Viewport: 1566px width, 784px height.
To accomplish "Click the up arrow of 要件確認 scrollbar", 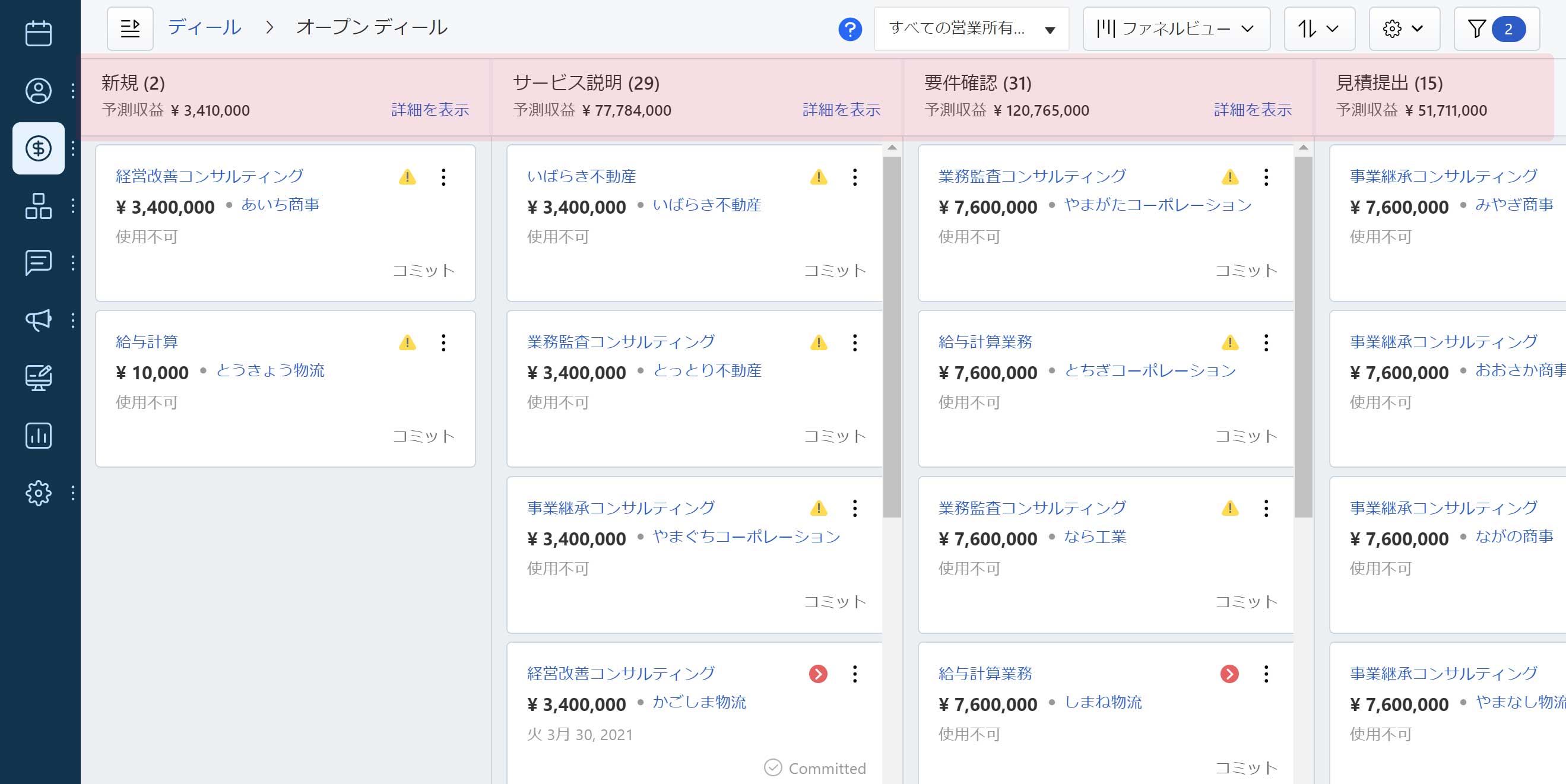I will 1304,148.
